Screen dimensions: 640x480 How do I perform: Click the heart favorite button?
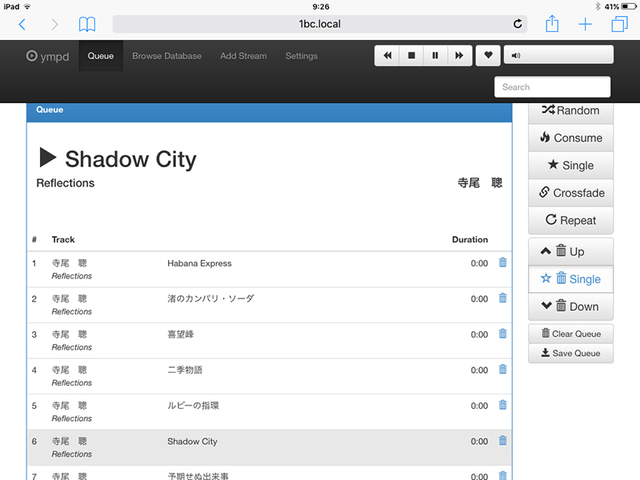click(488, 56)
